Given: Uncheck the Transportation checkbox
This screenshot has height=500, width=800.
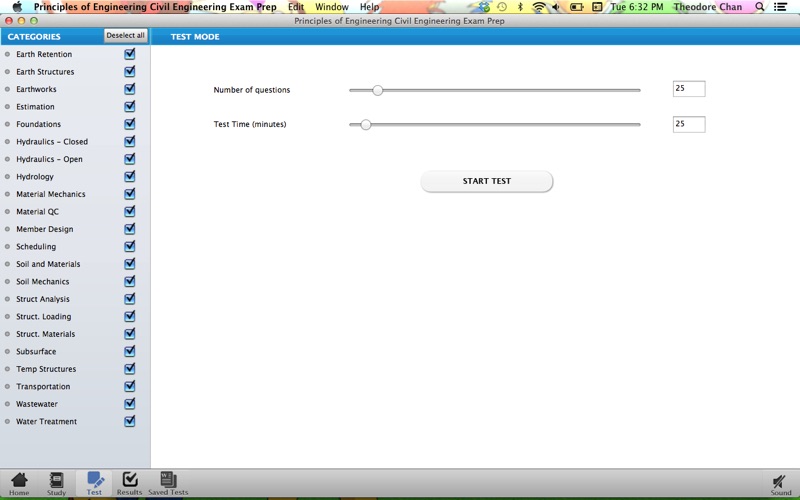Looking at the screenshot, I should 130,386.
